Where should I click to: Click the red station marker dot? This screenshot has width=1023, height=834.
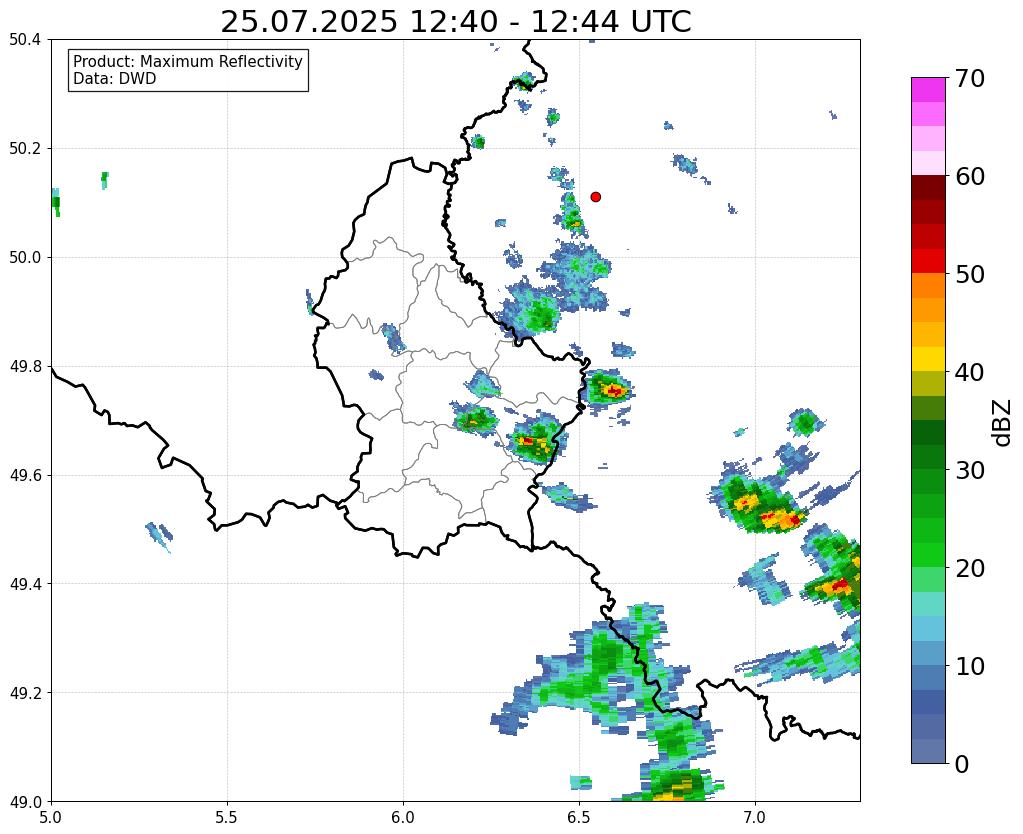pyautogui.click(x=596, y=196)
